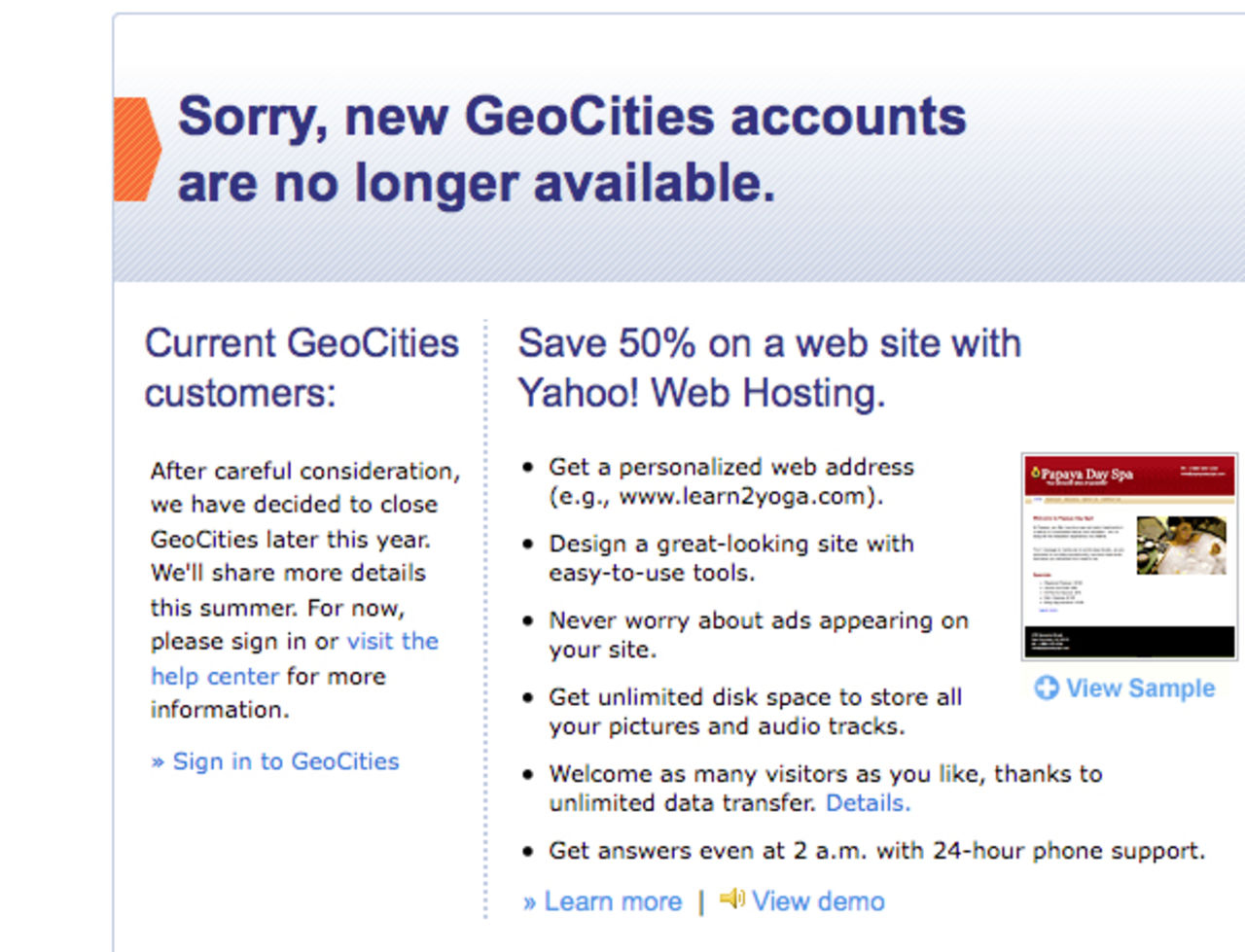
Task: Click the orange arrow marker beside the headline
Action: [x=135, y=149]
